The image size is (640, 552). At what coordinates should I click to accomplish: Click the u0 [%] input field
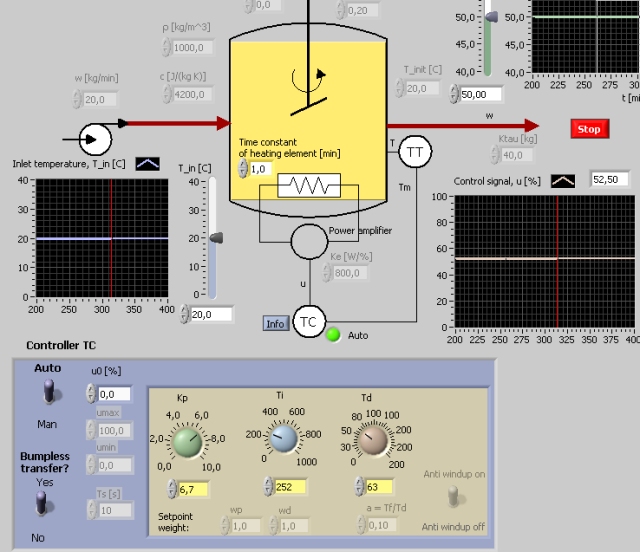click(114, 394)
